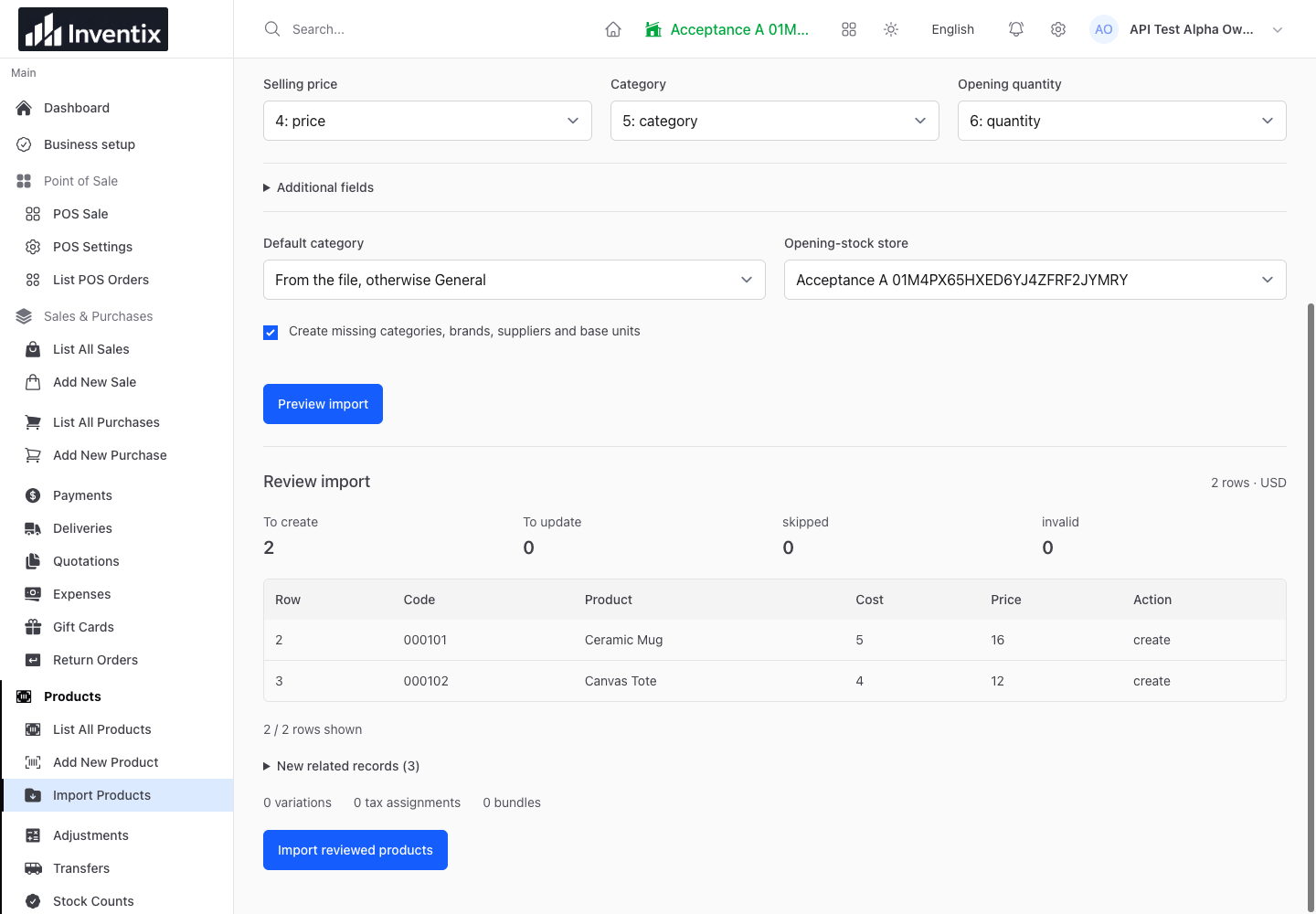Viewport: 1316px width, 914px height.
Task: Toggle light/dark theme sun icon
Action: (891, 29)
